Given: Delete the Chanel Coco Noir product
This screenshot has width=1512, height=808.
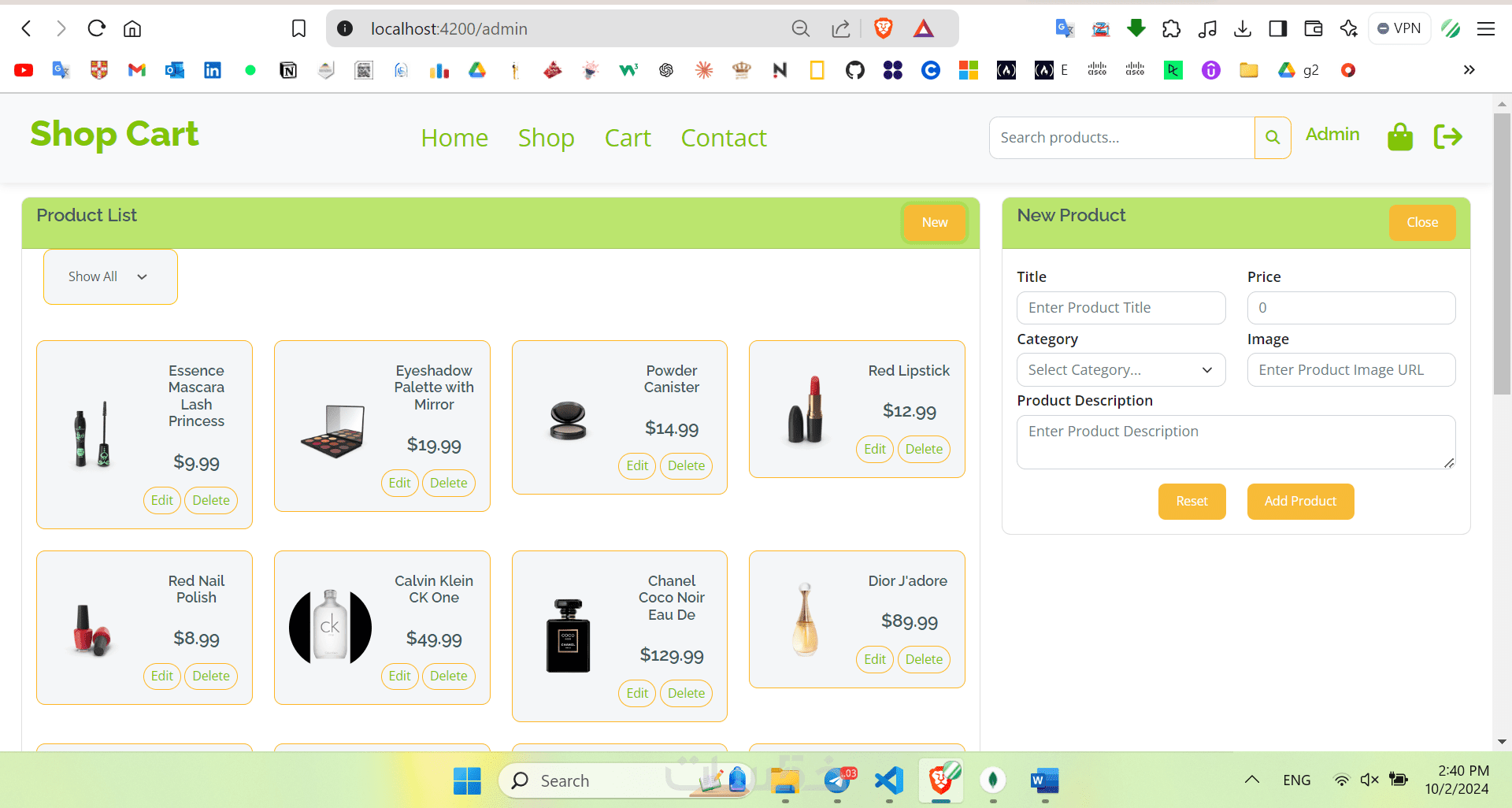Looking at the screenshot, I should pos(687,694).
